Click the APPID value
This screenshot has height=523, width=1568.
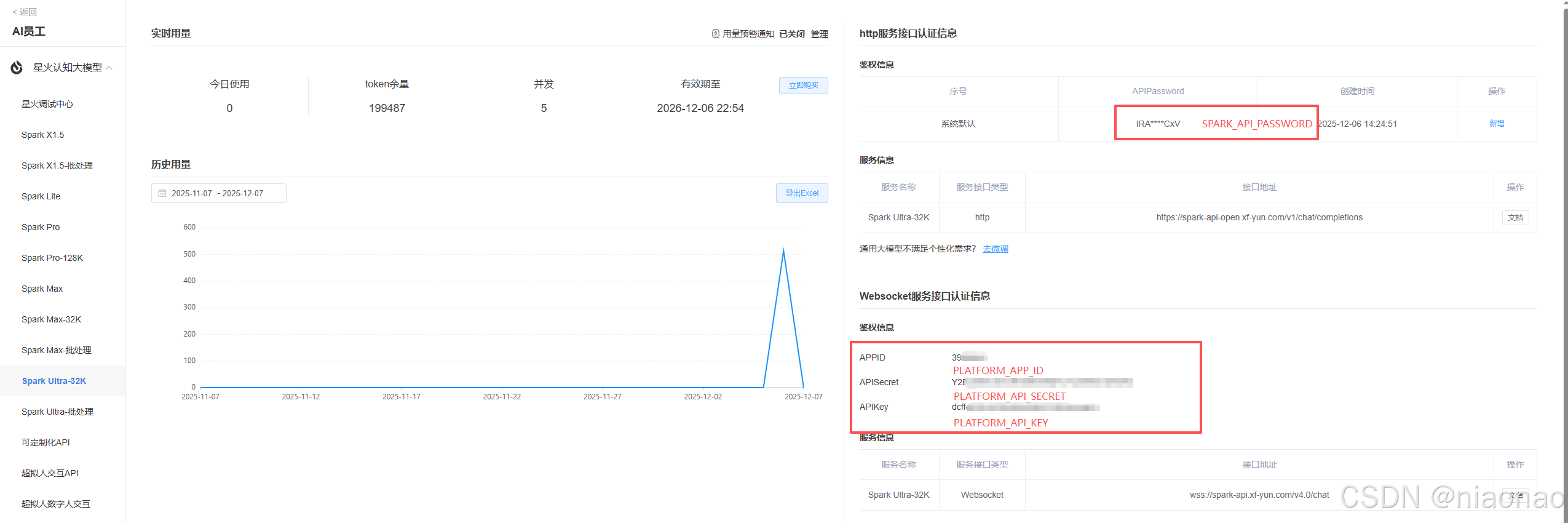pyautogui.click(x=969, y=357)
